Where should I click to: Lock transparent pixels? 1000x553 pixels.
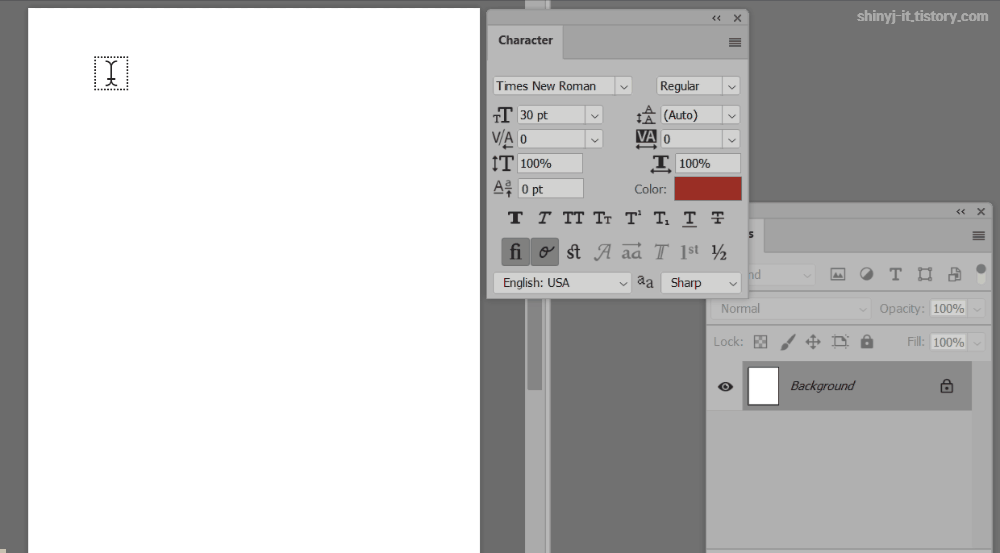coord(760,342)
